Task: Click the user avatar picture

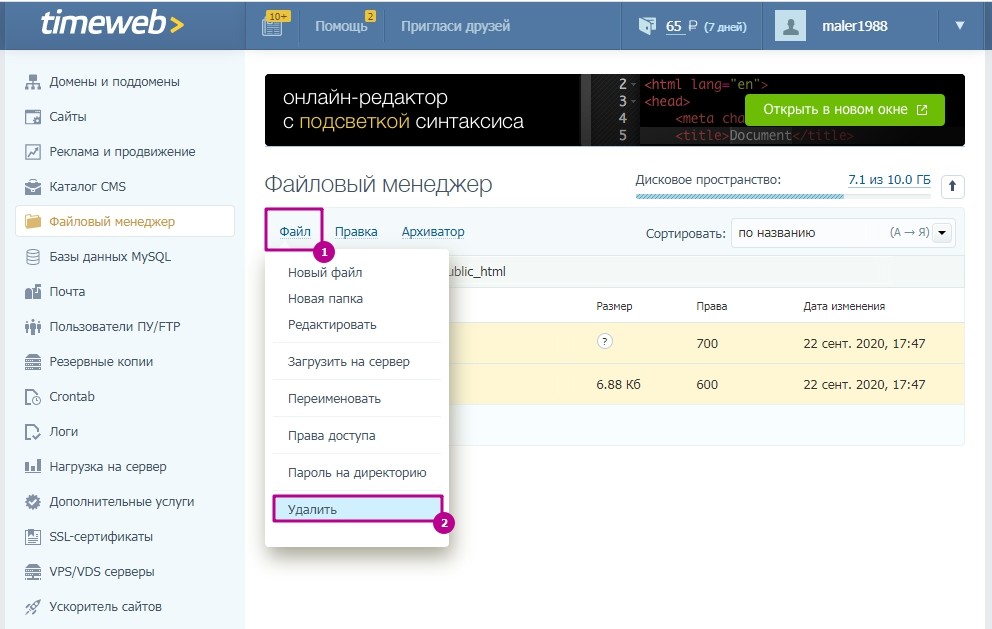Action: tap(790, 26)
